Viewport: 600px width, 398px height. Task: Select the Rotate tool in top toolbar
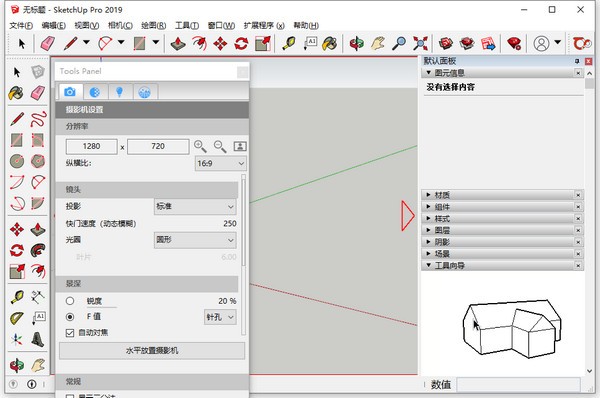[241, 43]
